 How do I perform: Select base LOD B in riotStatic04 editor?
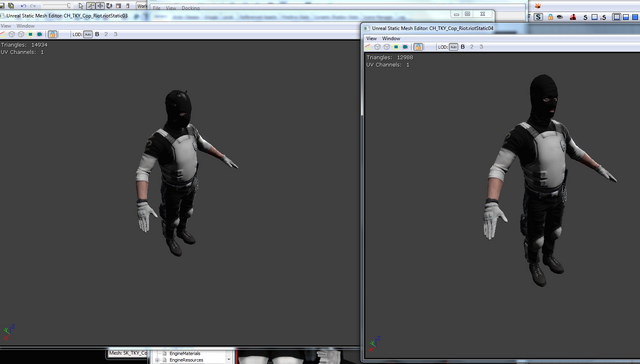(x=463, y=47)
